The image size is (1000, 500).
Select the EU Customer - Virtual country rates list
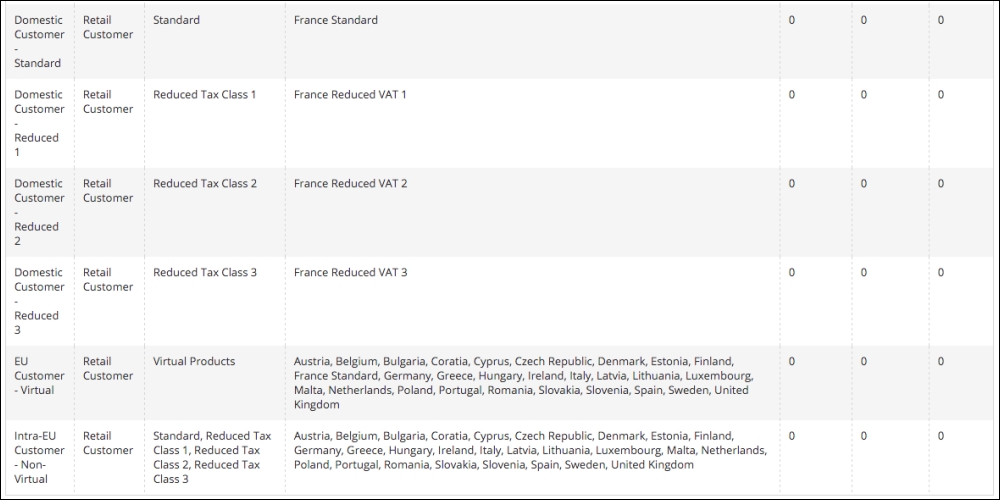click(522, 383)
